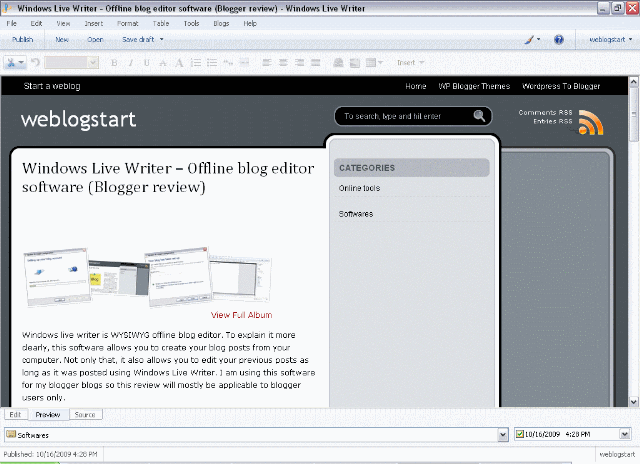This screenshot has width=640, height=464.
Task: Open the Softwares category dropdown
Action: [503, 435]
